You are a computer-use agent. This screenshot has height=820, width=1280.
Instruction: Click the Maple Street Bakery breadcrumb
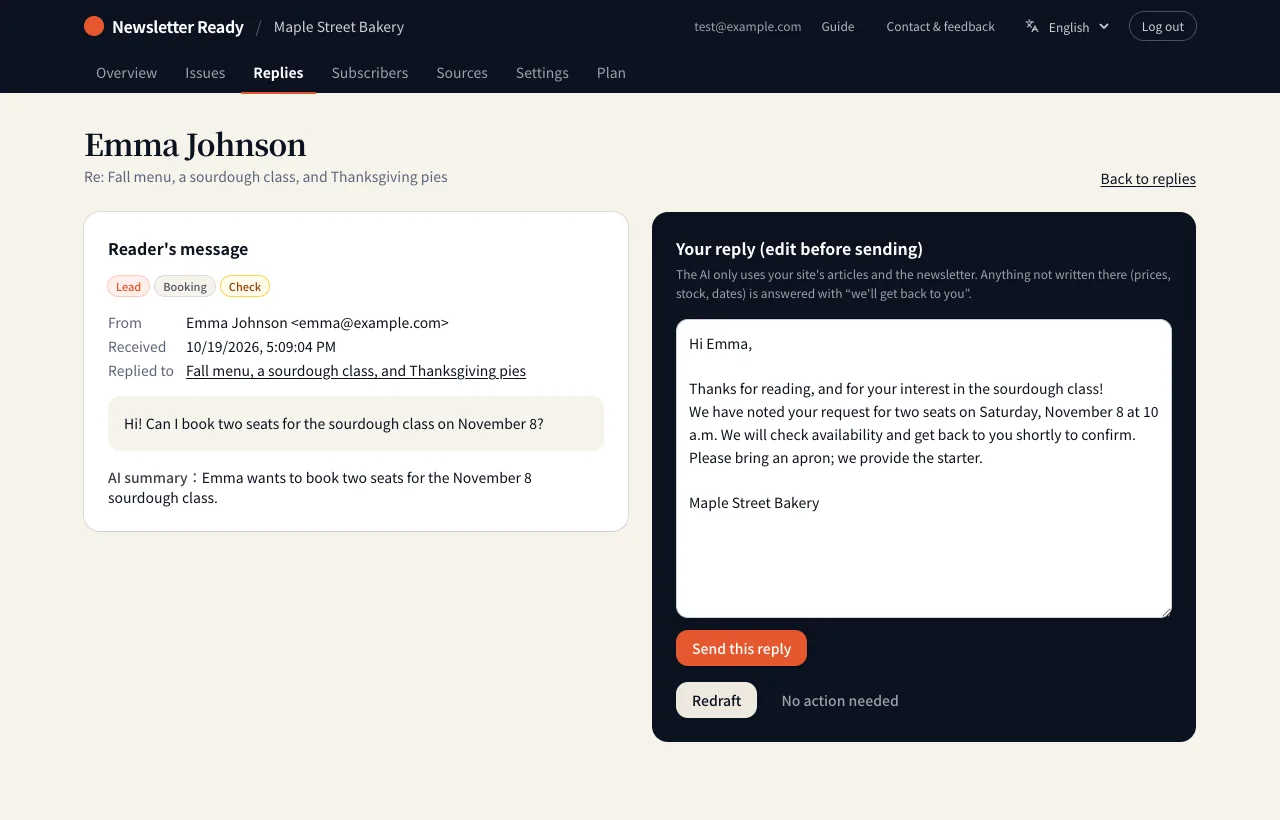[x=339, y=26]
